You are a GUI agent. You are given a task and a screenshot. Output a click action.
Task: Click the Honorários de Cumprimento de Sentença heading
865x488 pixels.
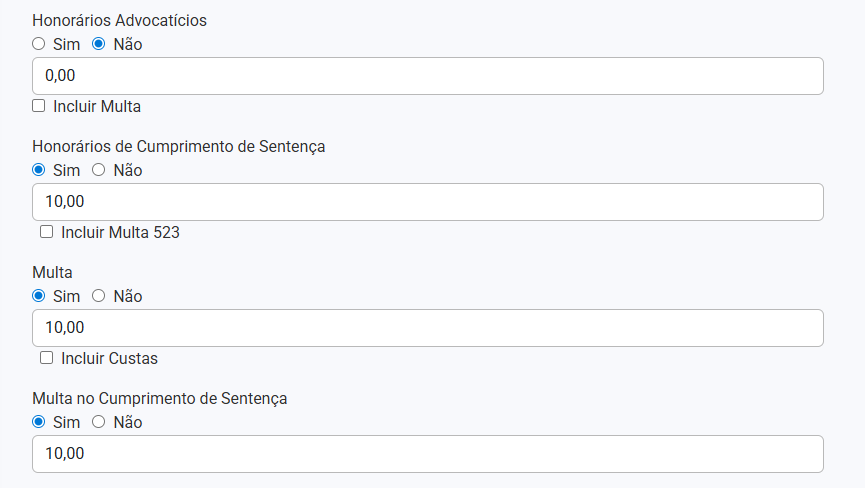coord(178,146)
